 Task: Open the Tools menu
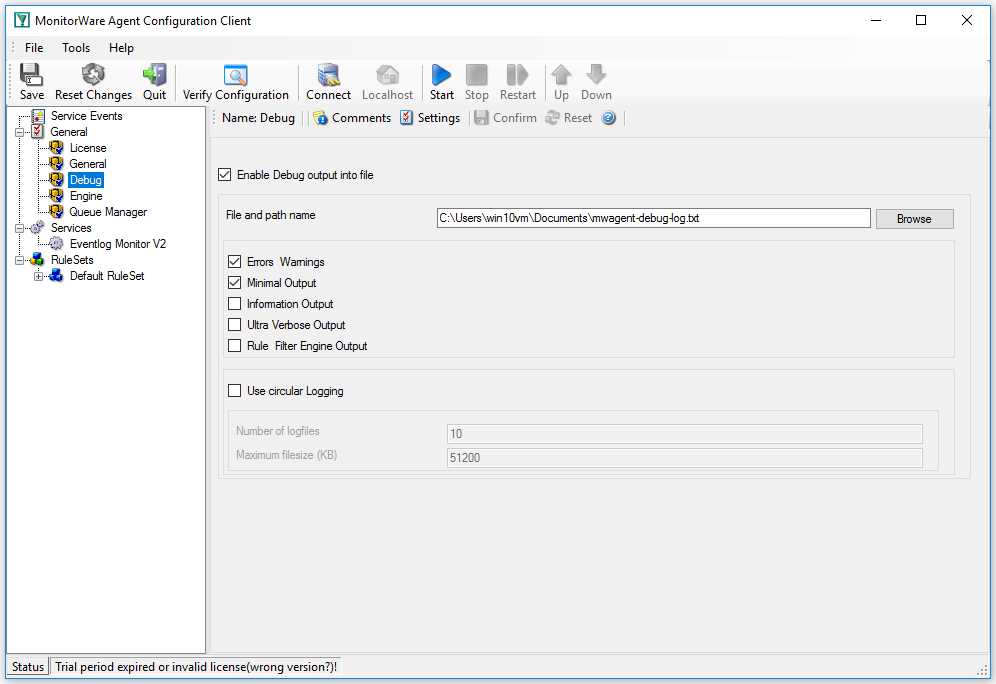click(76, 48)
